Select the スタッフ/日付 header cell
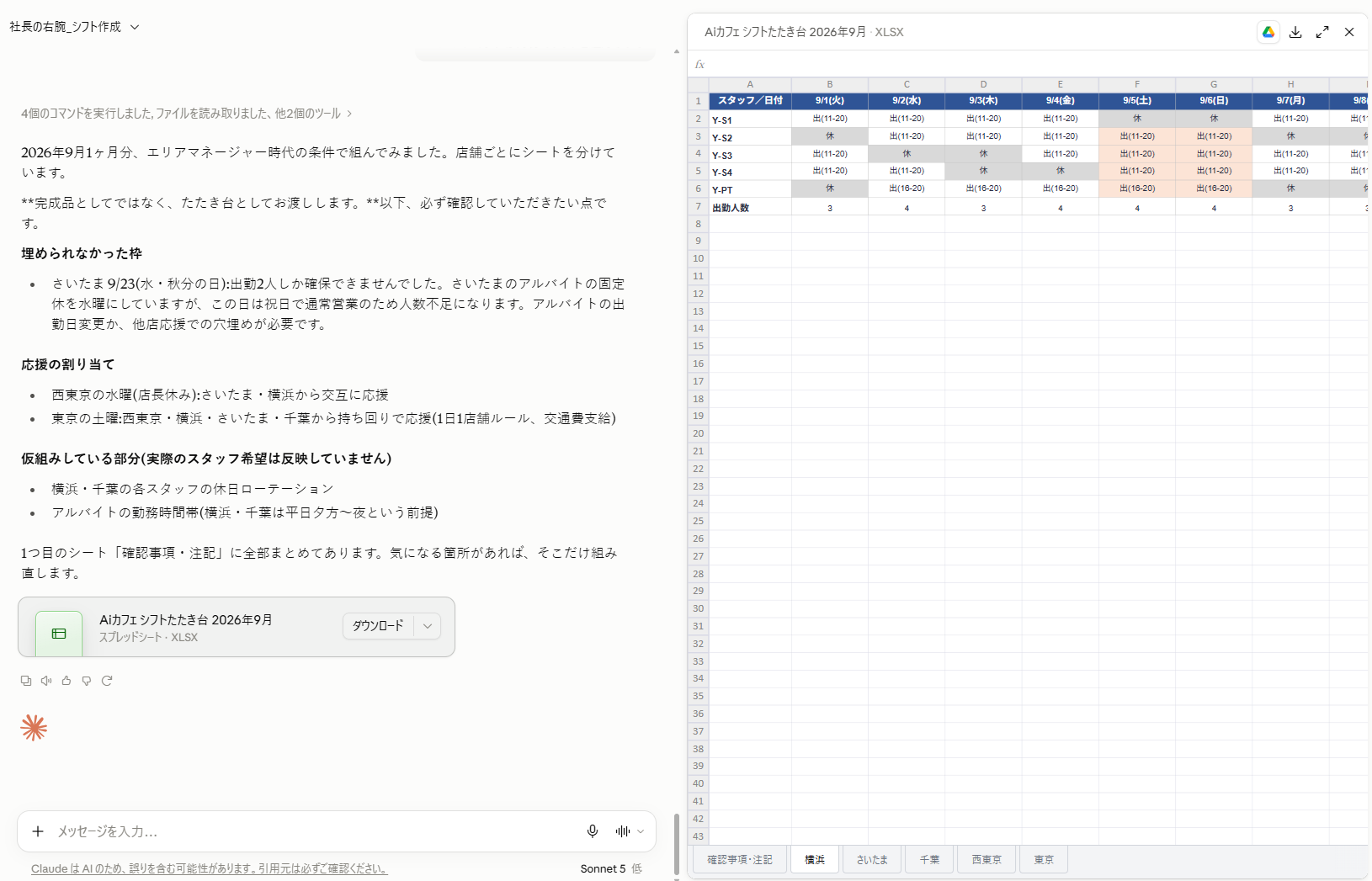The height and width of the screenshot is (881, 1372). [x=750, y=100]
